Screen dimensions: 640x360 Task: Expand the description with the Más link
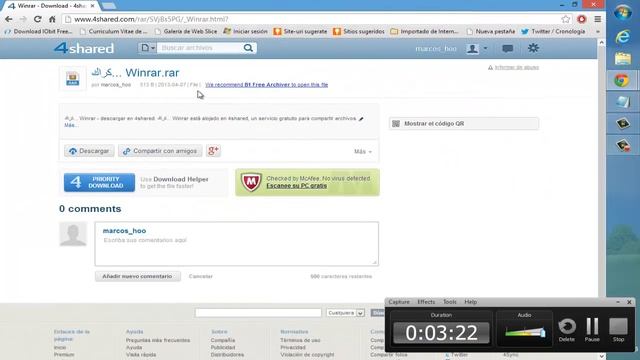[x=71, y=125]
